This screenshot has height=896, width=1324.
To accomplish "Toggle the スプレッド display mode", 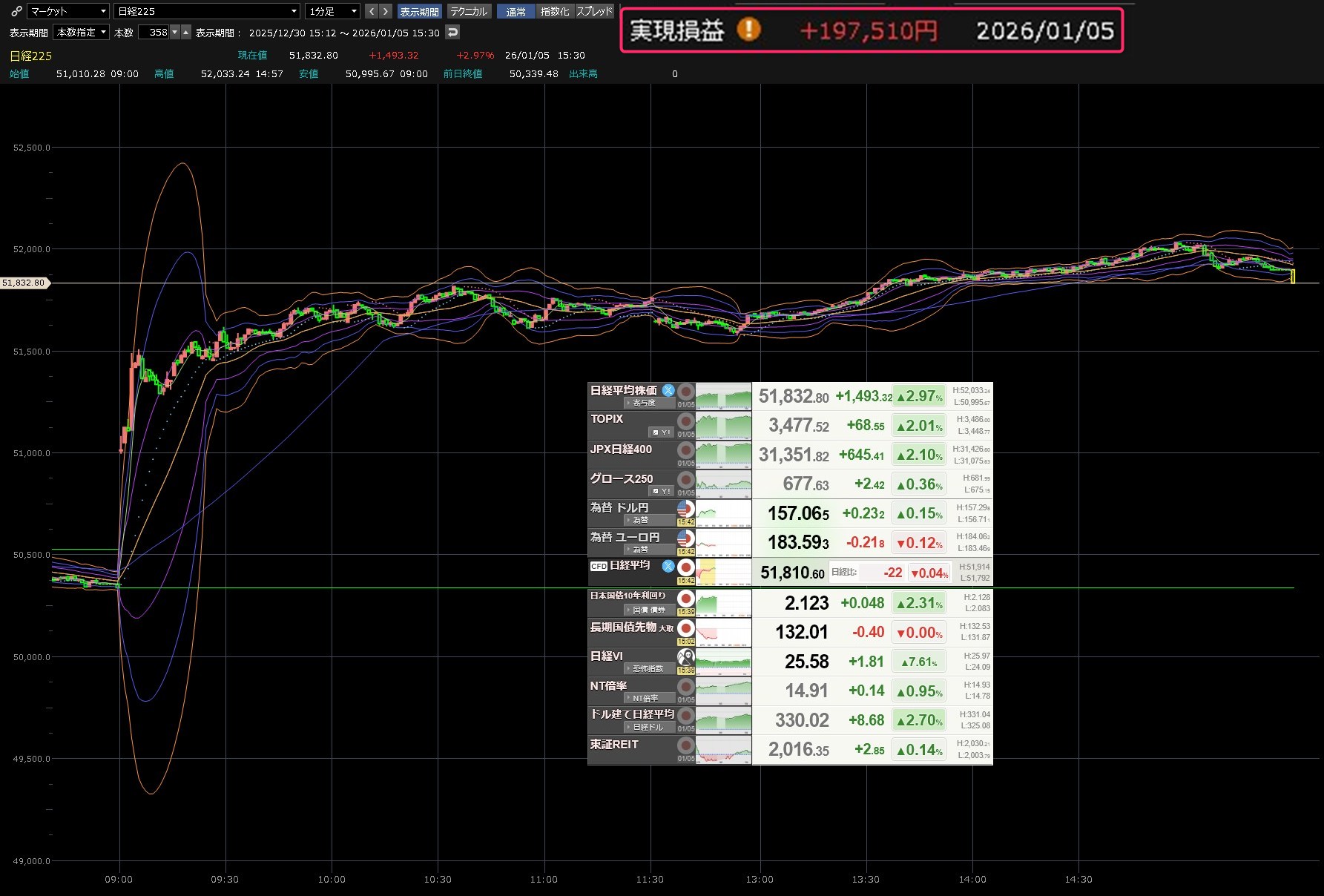I will (x=595, y=12).
